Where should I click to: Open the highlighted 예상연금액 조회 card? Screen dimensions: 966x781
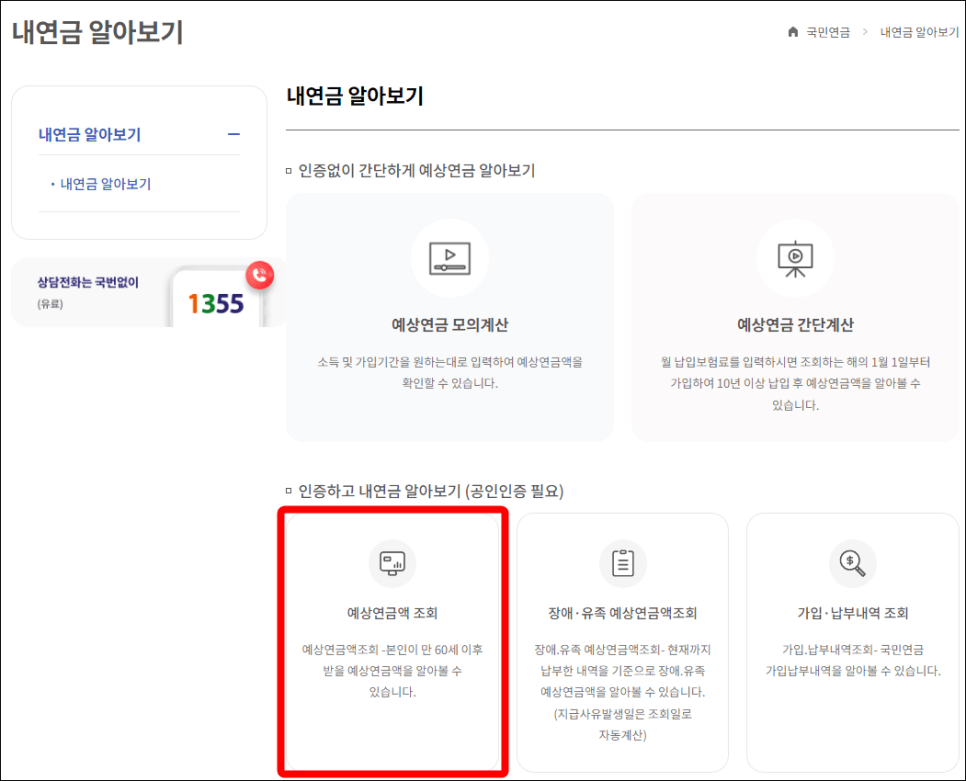[393, 635]
